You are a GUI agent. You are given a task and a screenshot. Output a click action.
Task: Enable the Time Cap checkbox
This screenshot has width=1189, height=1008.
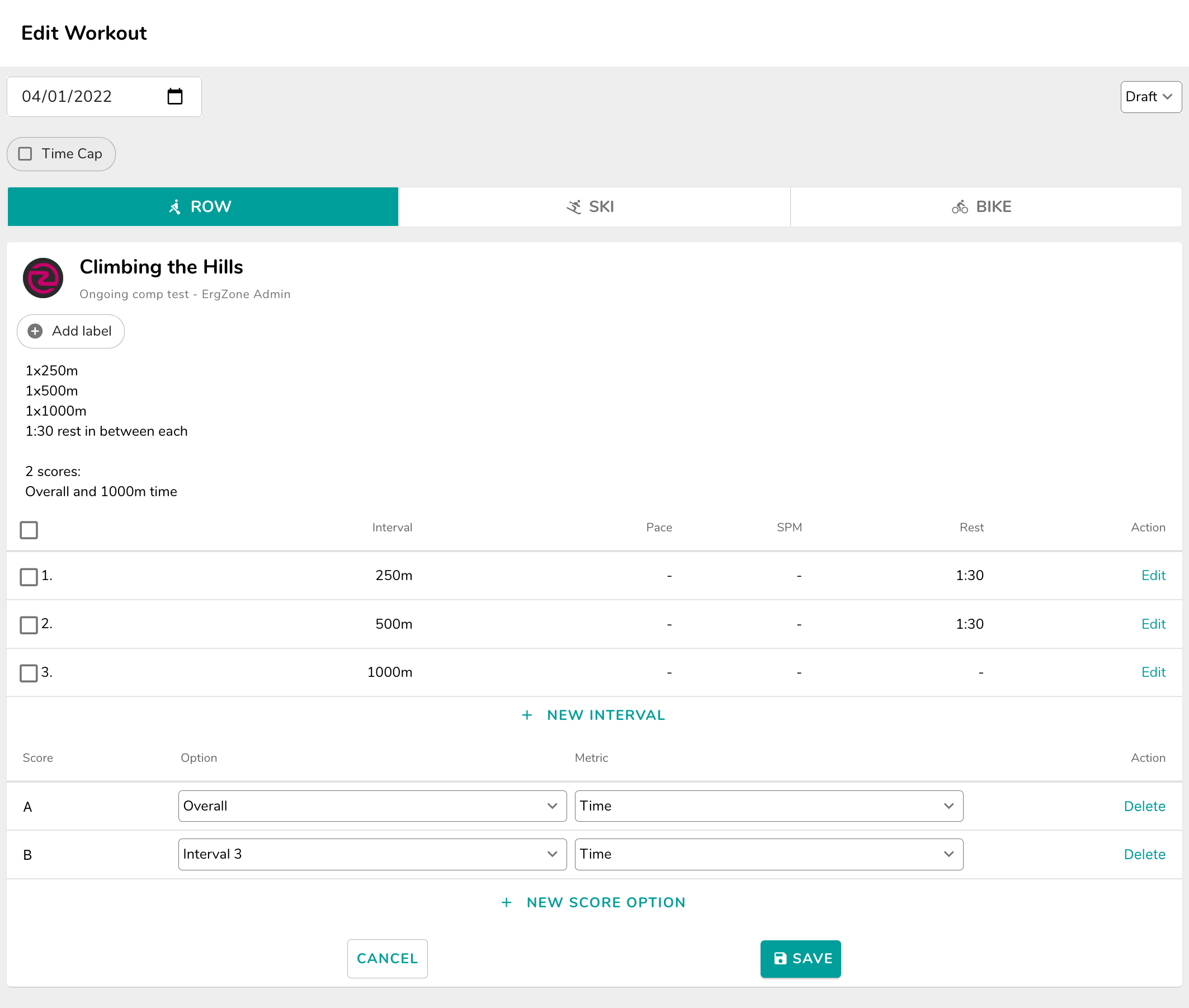click(25, 154)
